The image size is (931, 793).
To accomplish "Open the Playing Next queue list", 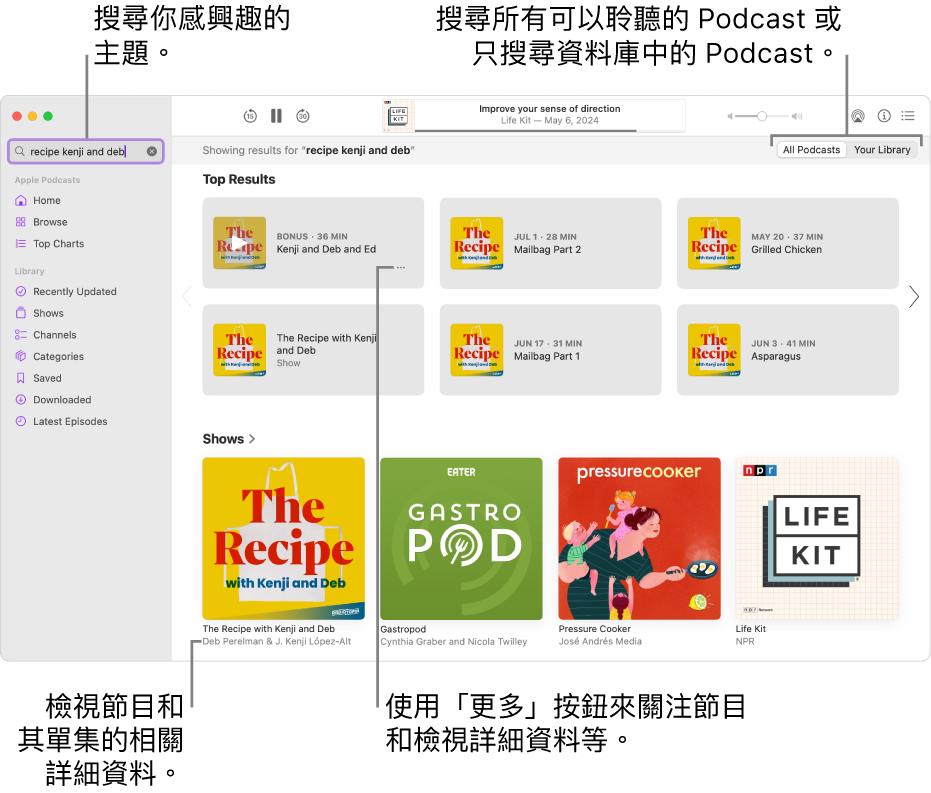I will coord(908,116).
